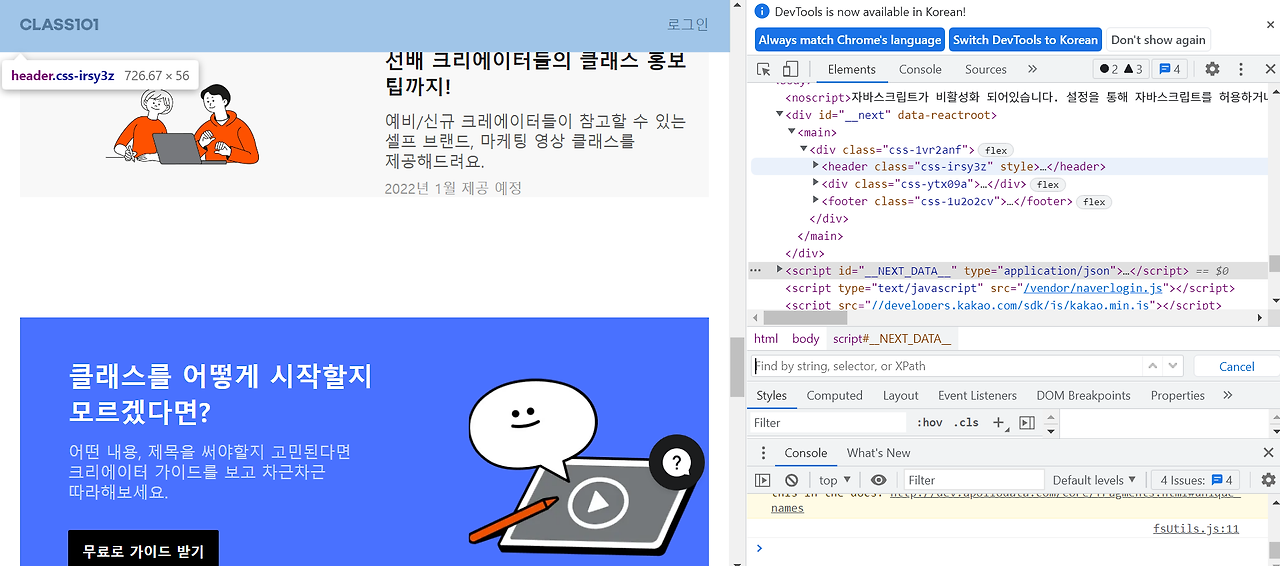The height and width of the screenshot is (566, 1280).
Task: Activate the inspect element picker icon
Action: click(x=764, y=69)
